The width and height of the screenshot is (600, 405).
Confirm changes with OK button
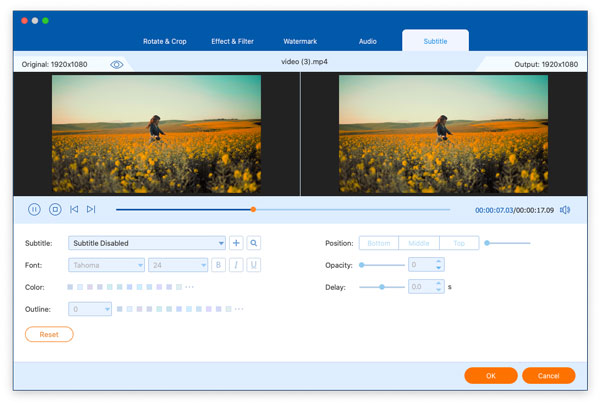[x=490, y=375]
